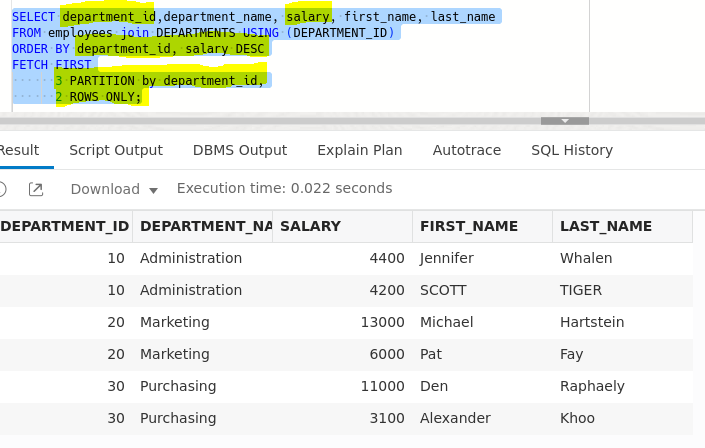The height and width of the screenshot is (448, 705).
Task: Select the Autotrace tab
Action: 466,150
